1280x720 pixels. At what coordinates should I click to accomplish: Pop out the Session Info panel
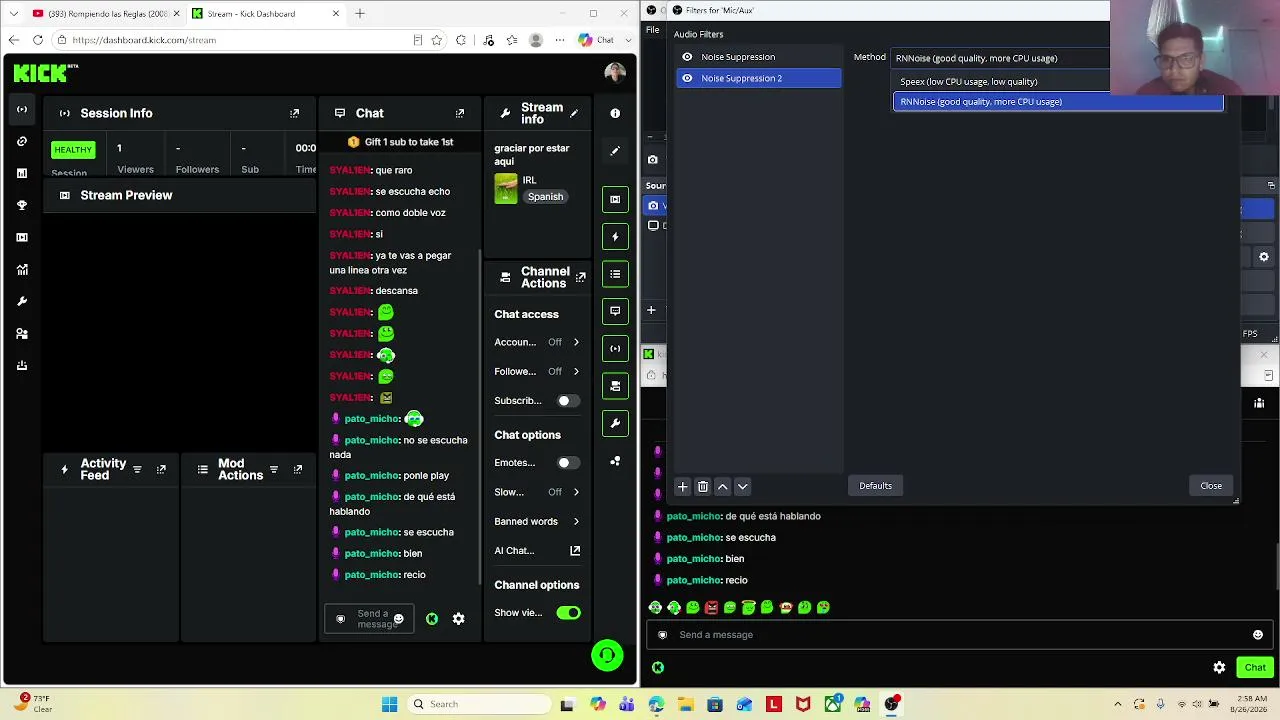294,114
